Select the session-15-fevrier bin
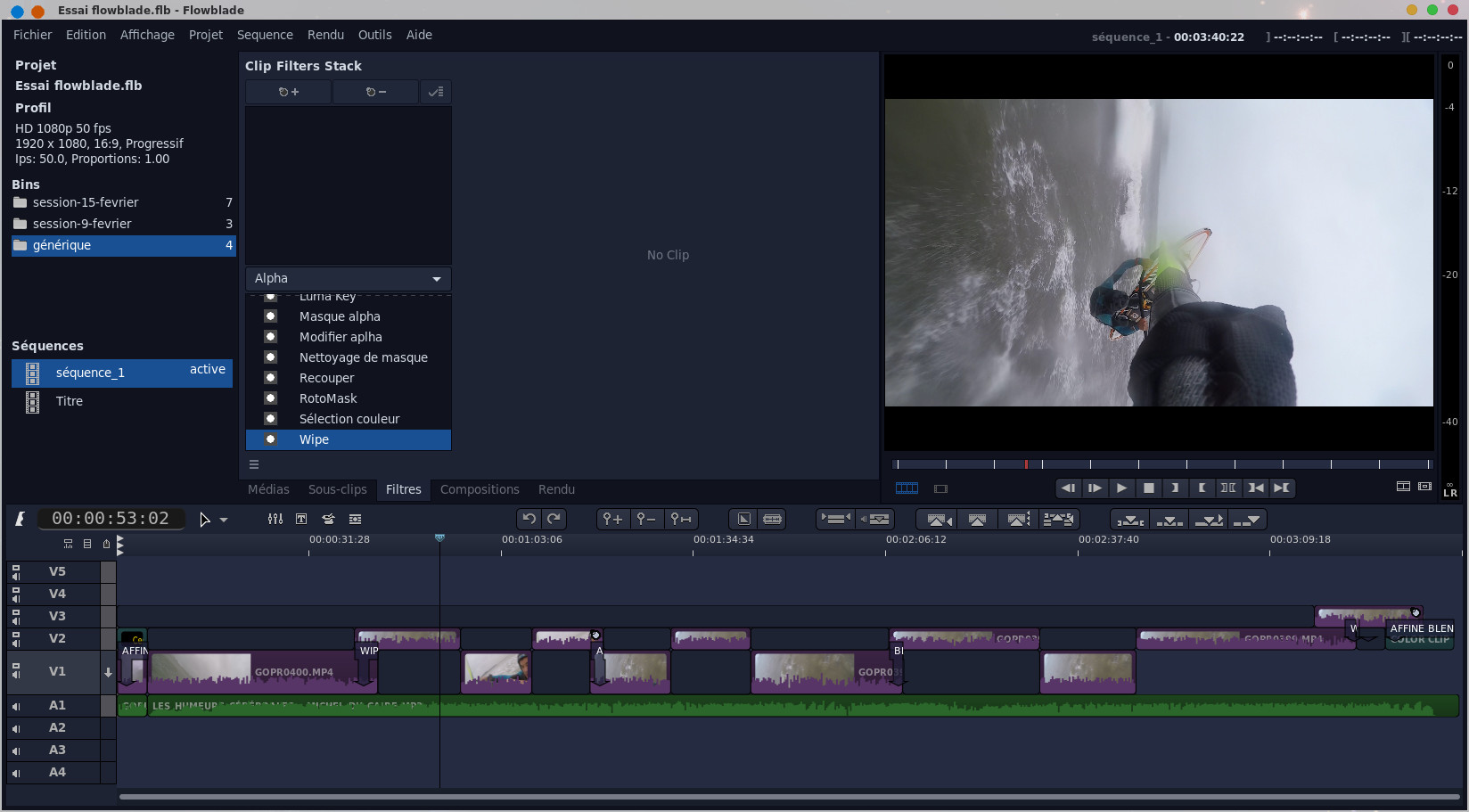 [86, 202]
